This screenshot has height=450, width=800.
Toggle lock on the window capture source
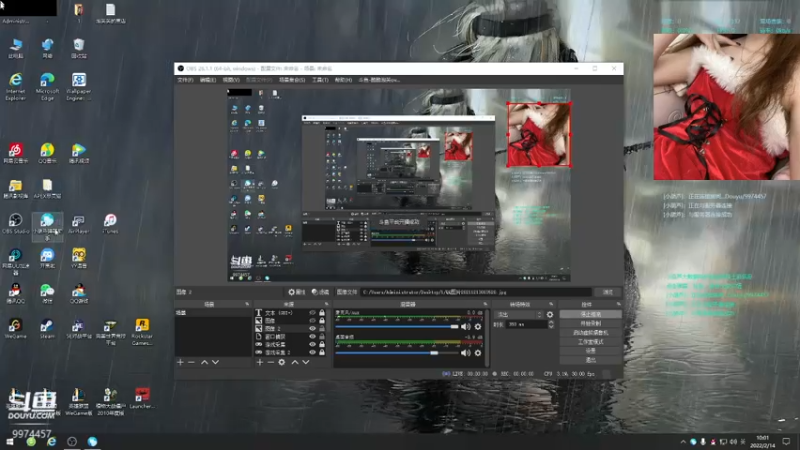click(x=322, y=337)
